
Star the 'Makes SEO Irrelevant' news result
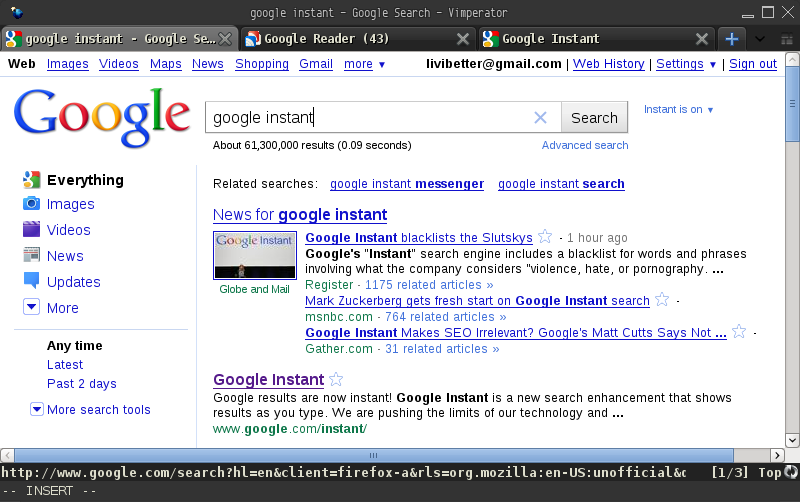tap(739, 332)
